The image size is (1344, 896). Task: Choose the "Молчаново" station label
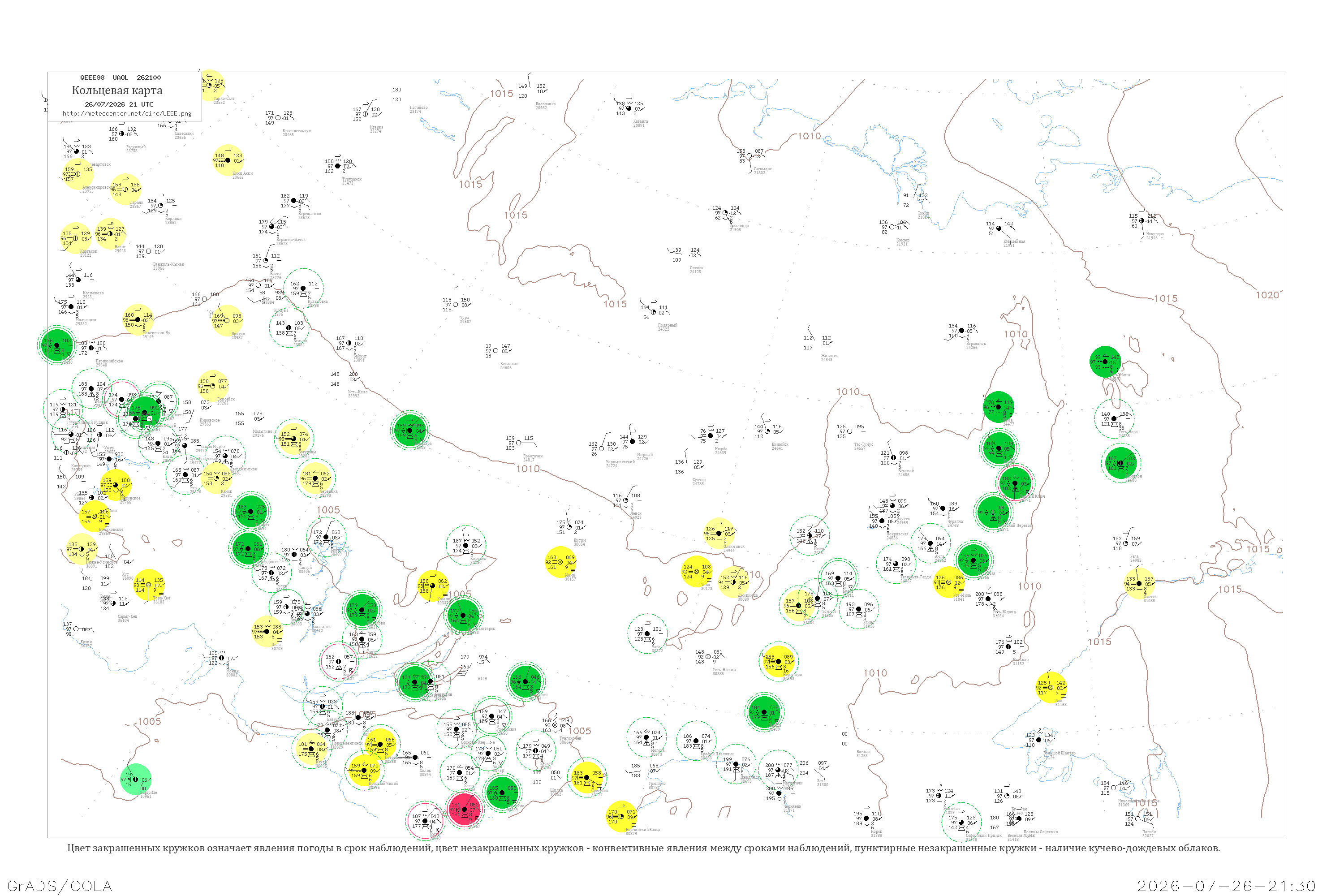tap(86, 320)
